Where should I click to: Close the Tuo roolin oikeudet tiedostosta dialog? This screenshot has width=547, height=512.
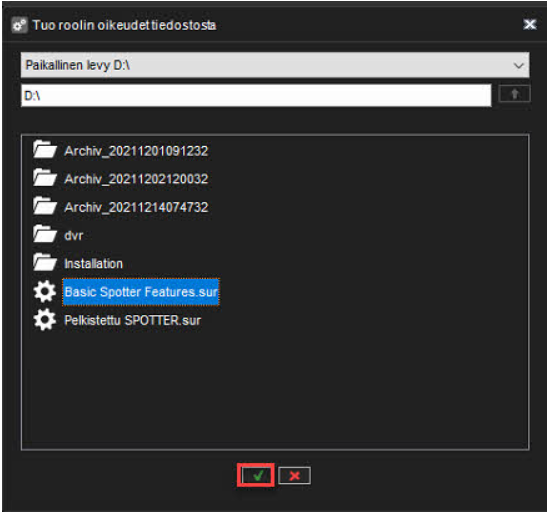pyautogui.click(x=530, y=24)
